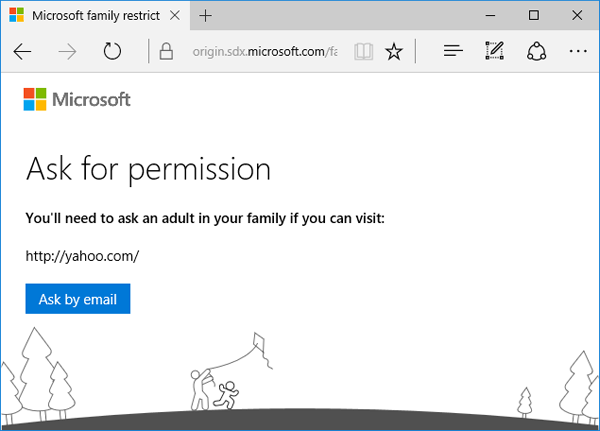Open the Share icon
Viewport: 600px width, 431px height.
click(x=534, y=51)
